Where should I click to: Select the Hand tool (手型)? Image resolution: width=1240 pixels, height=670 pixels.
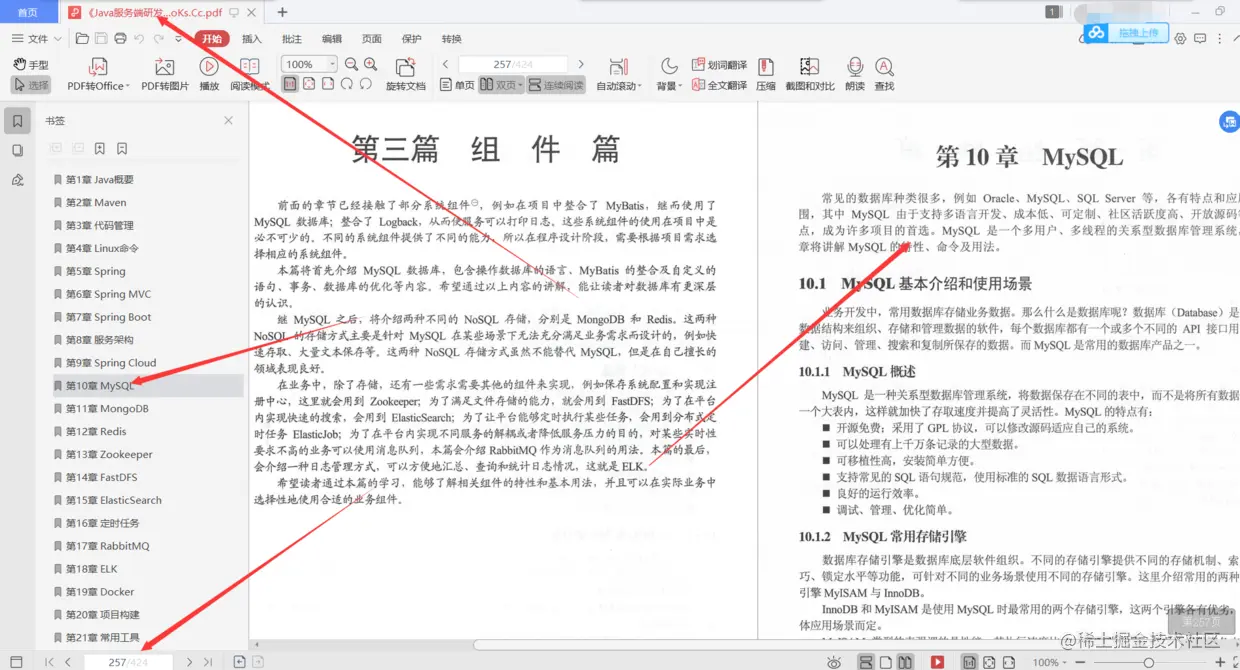[30, 64]
